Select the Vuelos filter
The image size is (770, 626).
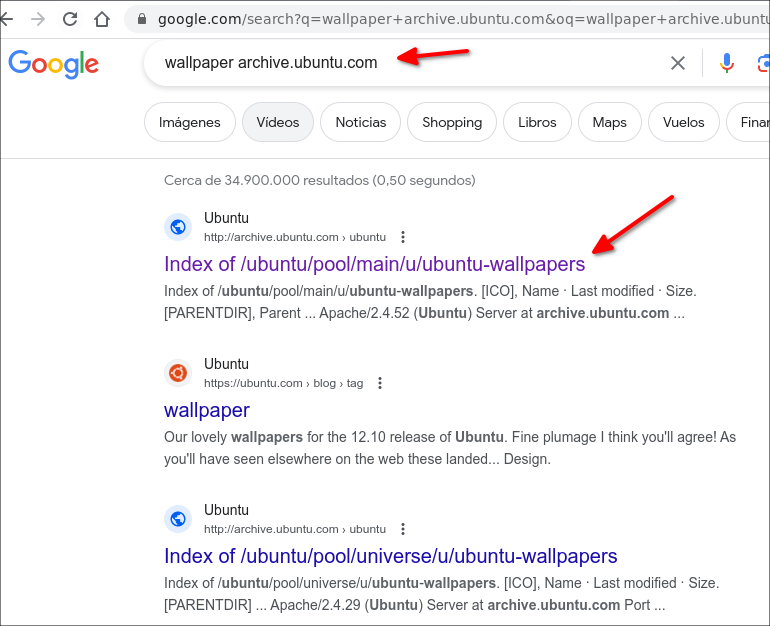pos(684,122)
